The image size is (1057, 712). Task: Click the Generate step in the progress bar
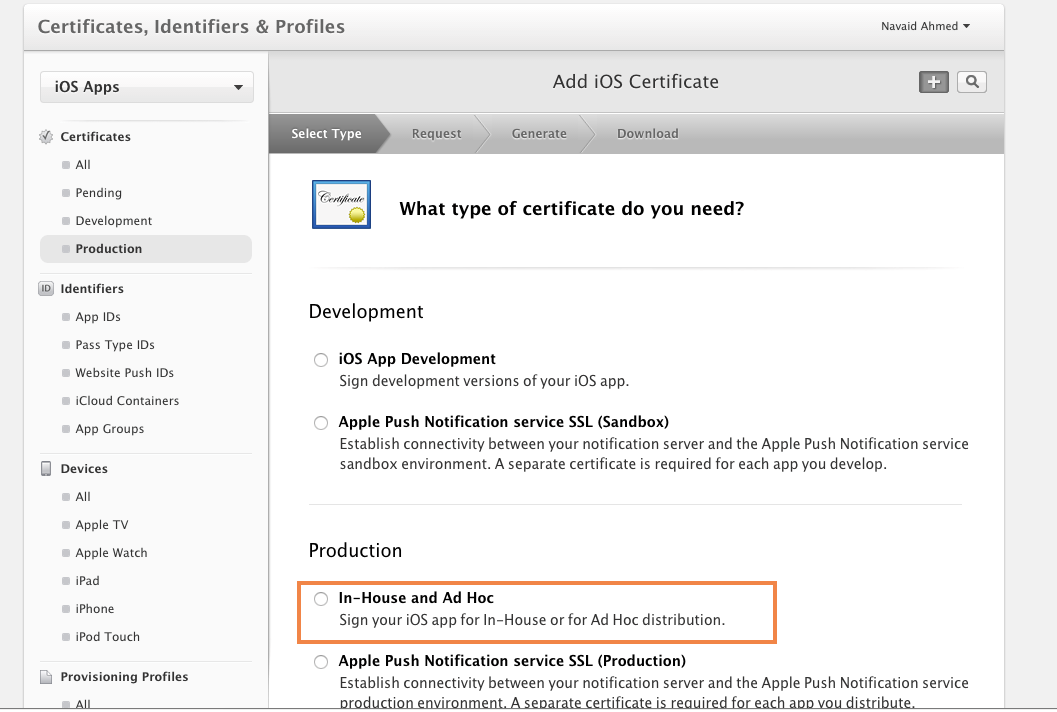539,133
